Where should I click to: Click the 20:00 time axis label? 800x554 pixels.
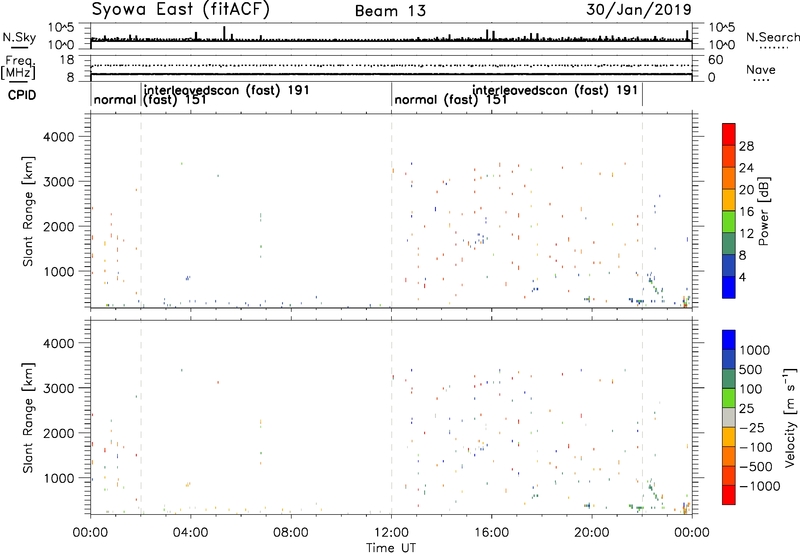592,531
